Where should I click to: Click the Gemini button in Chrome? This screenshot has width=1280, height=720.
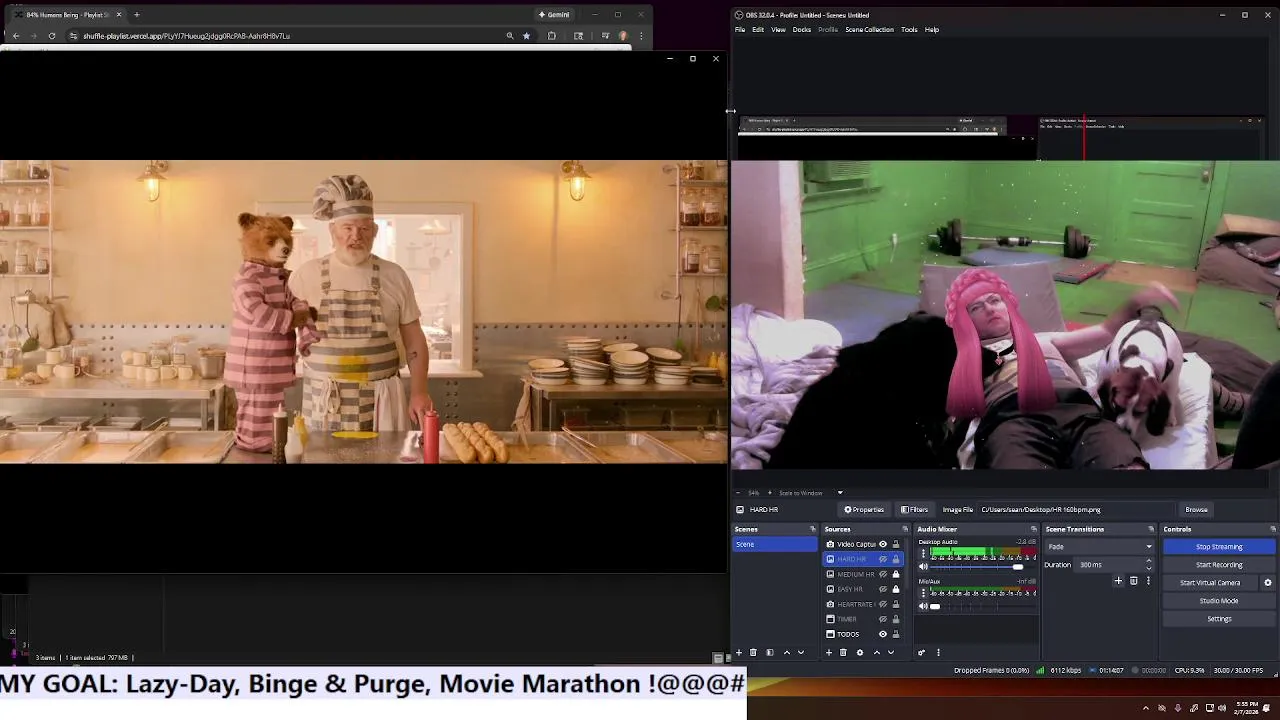click(x=554, y=15)
